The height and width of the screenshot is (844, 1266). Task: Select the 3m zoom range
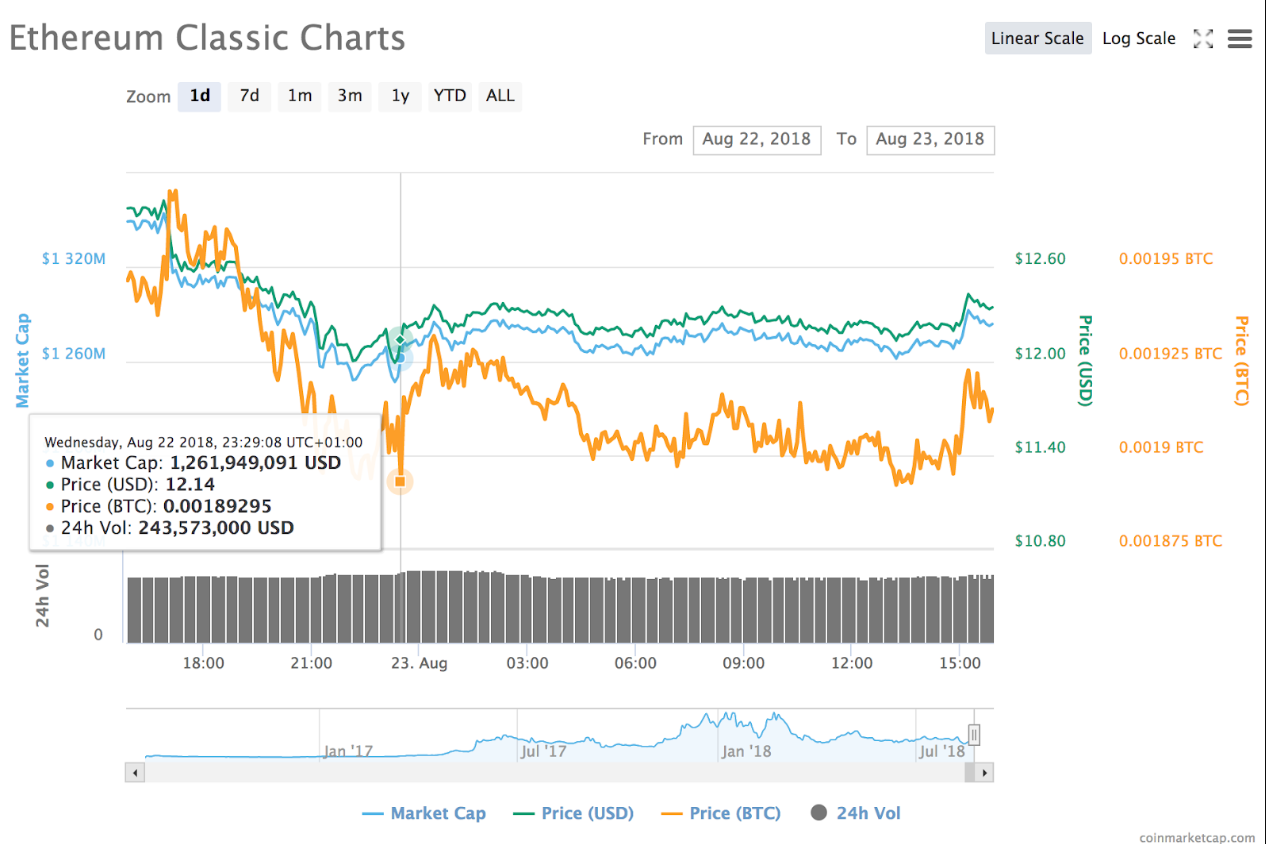pyautogui.click(x=350, y=96)
